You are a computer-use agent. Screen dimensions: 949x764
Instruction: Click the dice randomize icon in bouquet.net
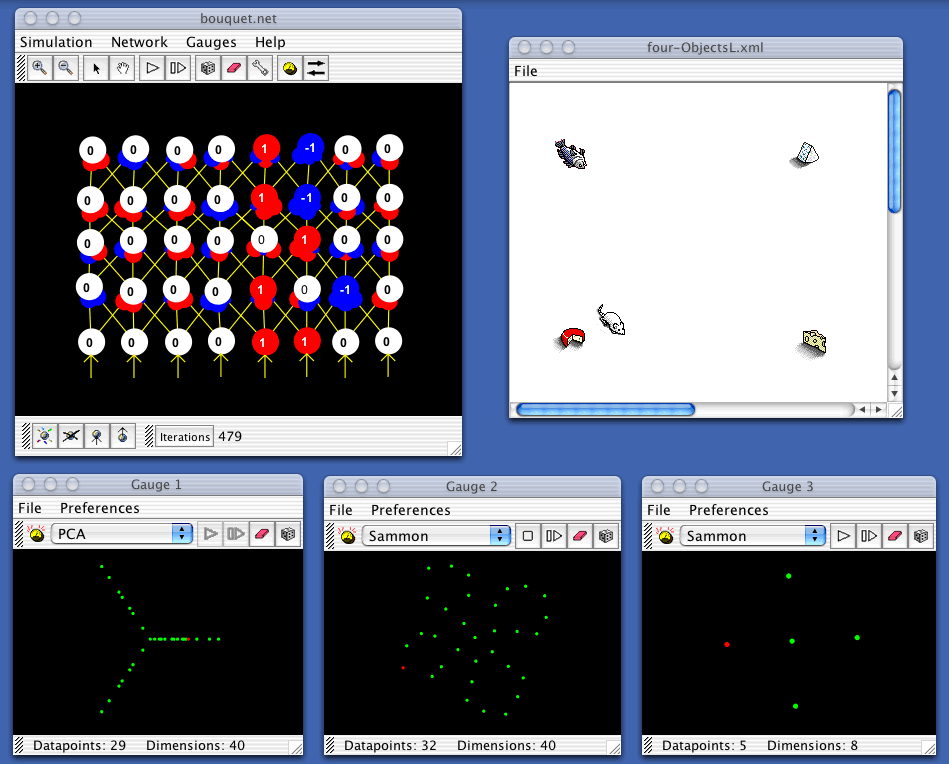[208, 68]
